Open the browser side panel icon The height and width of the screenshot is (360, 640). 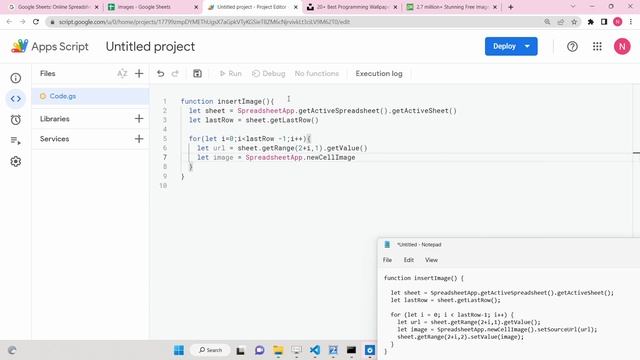coord(604,22)
